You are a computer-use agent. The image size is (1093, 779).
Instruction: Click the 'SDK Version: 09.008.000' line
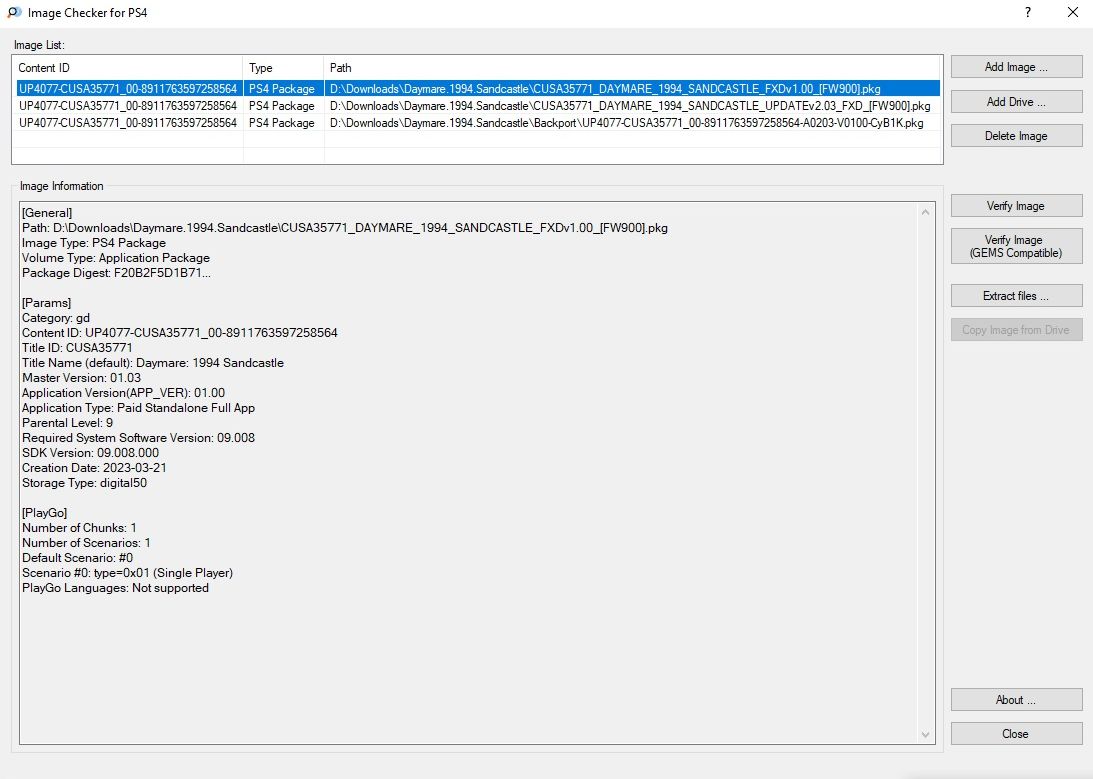coord(90,453)
